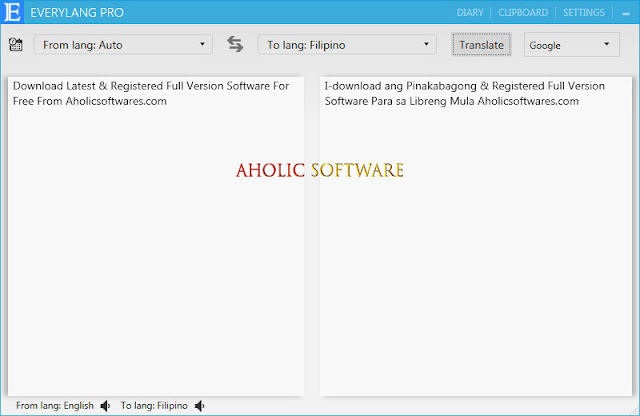Open the Diary menu

point(470,13)
